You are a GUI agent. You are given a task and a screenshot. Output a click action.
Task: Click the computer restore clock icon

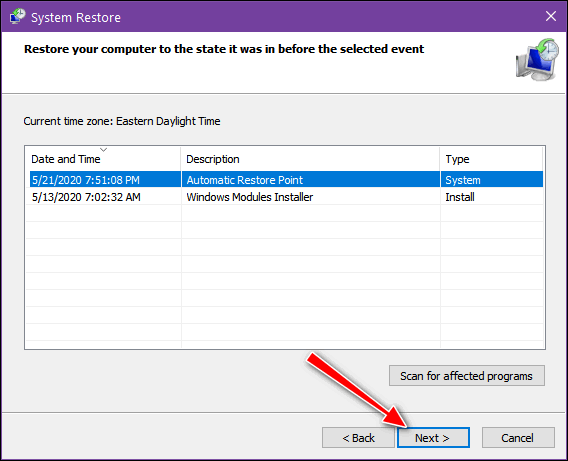537,59
